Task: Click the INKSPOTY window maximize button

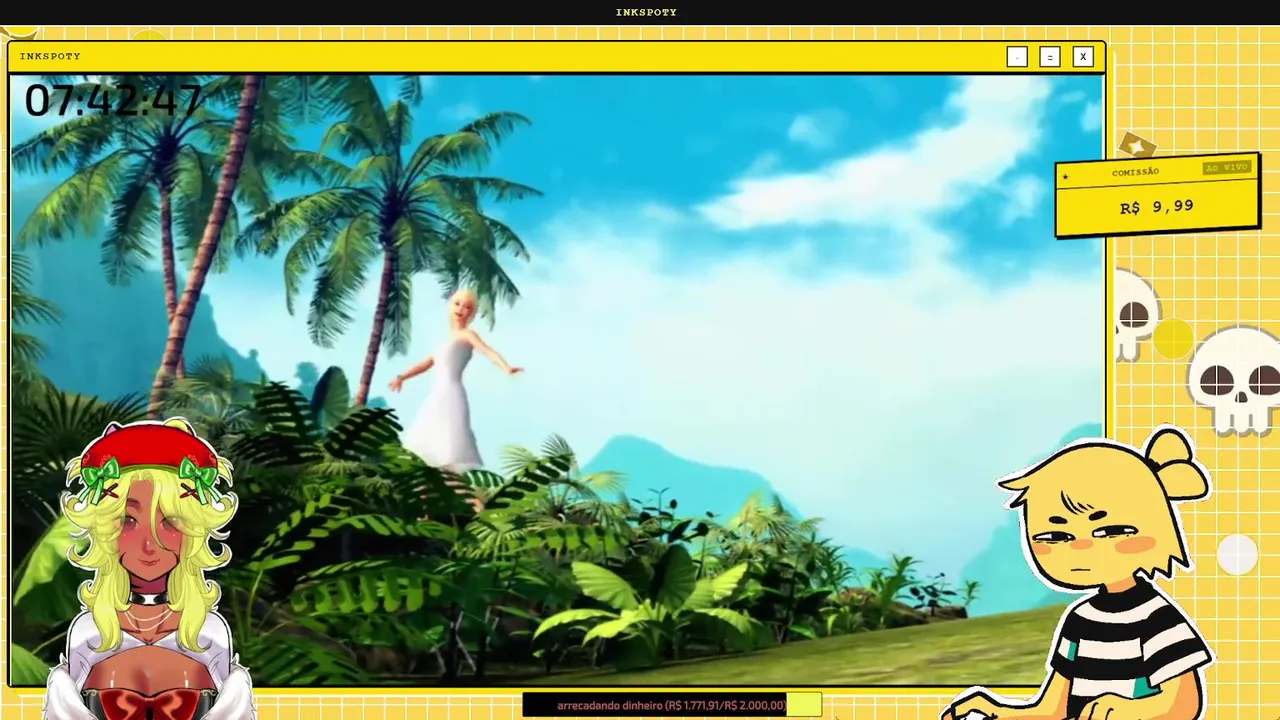Action: click(1050, 57)
